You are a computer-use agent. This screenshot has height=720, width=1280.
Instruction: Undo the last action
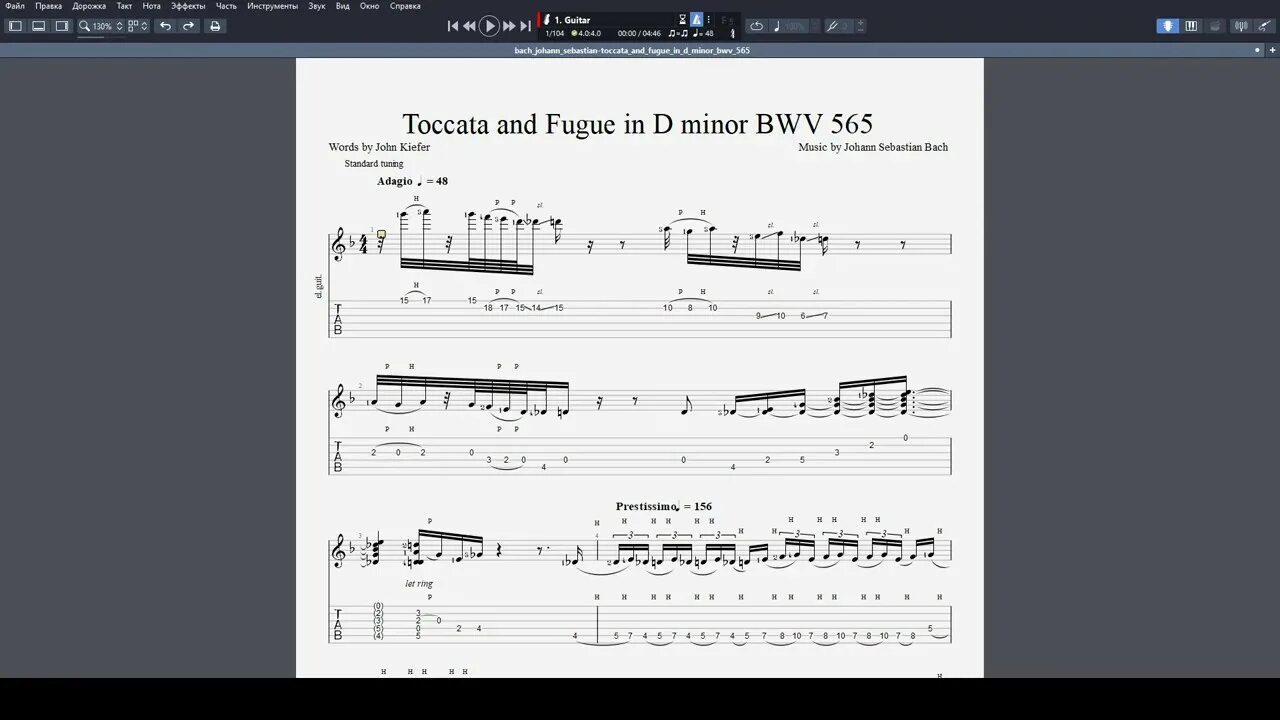click(166, 26)
